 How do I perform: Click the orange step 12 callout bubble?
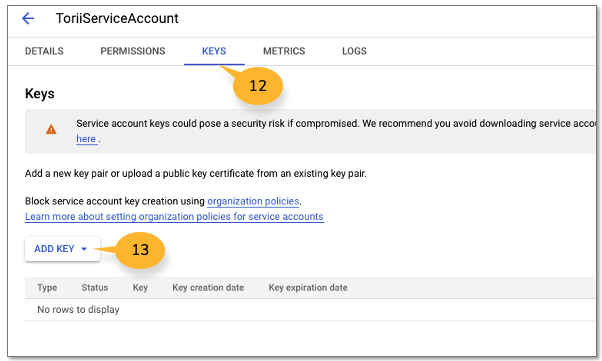coord(258,86)
